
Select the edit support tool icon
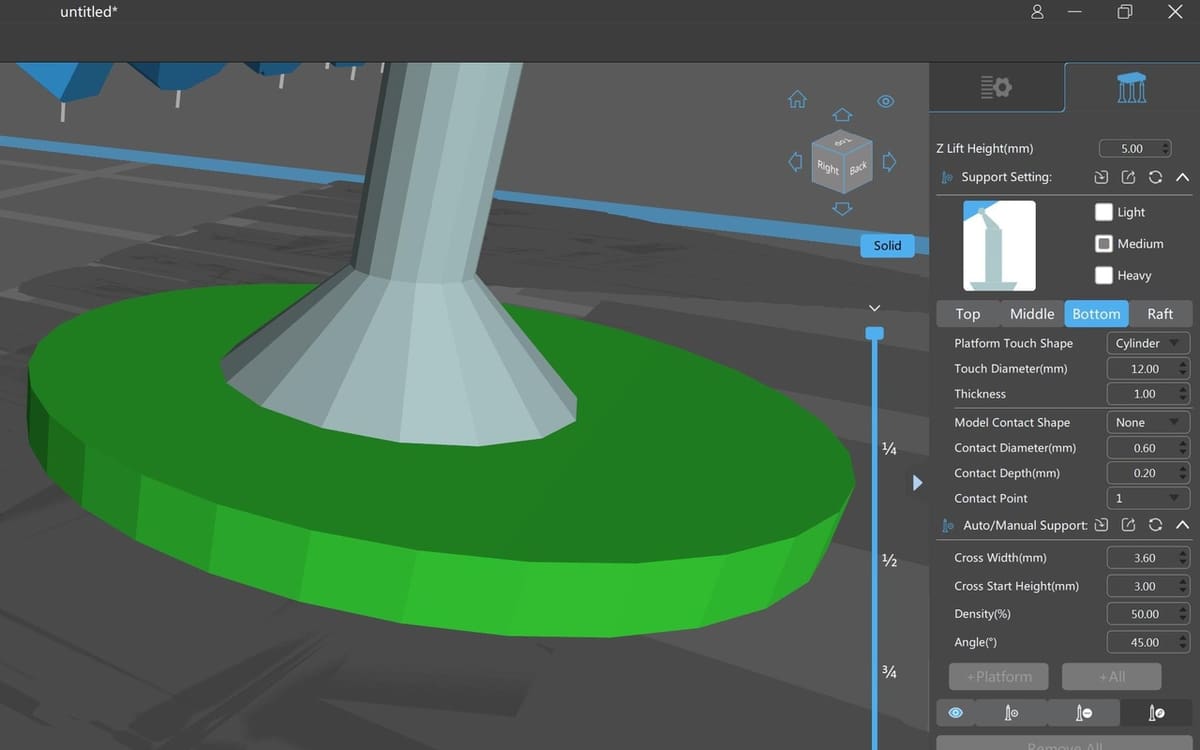pyautogui.click(x=1156, y=712)
